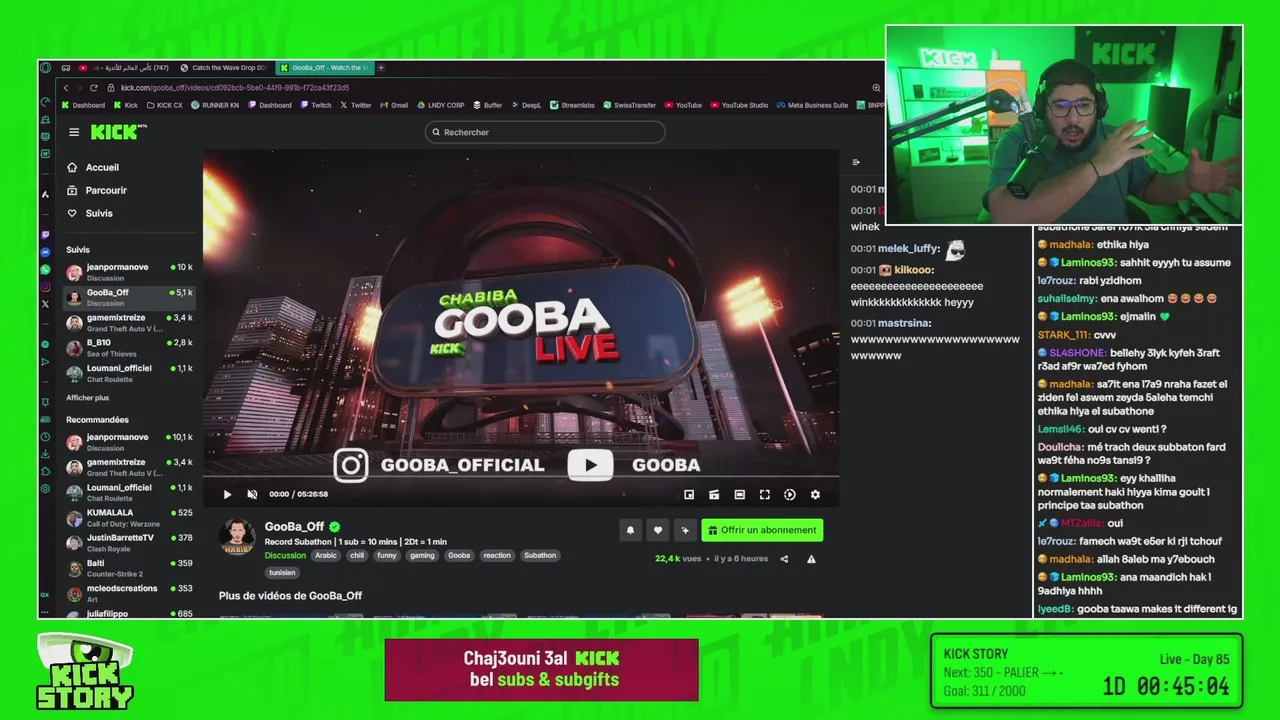
Task: Open Balti Counter-Strike 2 channel
Action: coord(129,568)
